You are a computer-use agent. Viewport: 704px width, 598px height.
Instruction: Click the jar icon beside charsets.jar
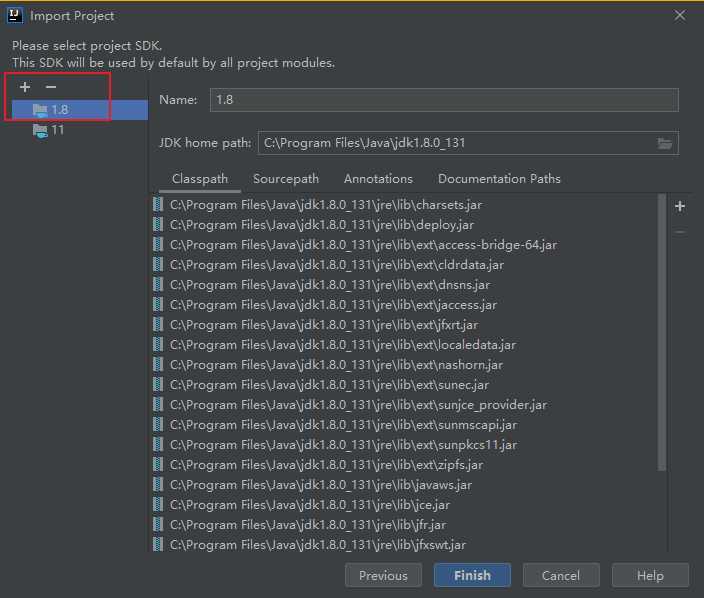158,205
